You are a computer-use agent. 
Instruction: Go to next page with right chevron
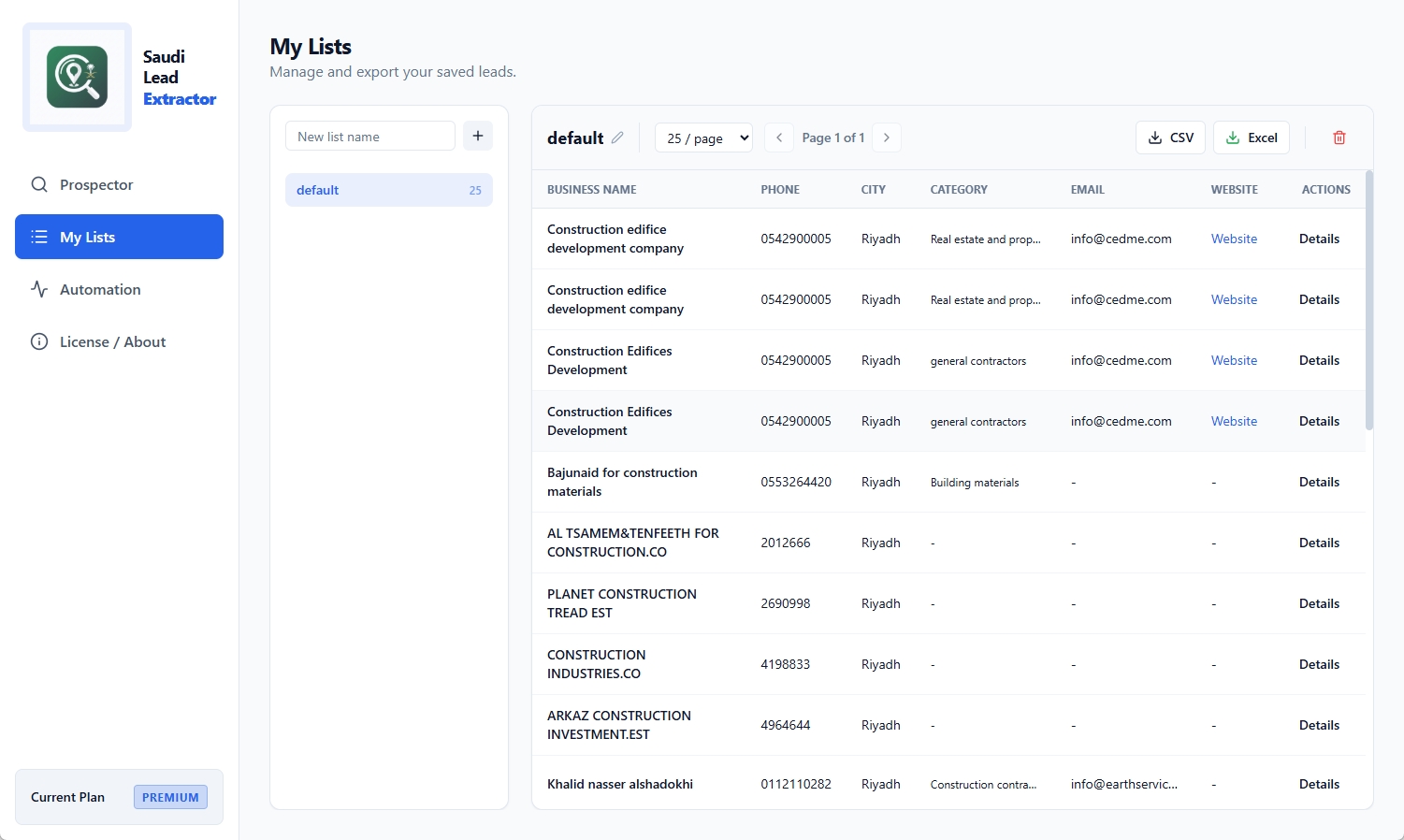[x=886, y=138]
